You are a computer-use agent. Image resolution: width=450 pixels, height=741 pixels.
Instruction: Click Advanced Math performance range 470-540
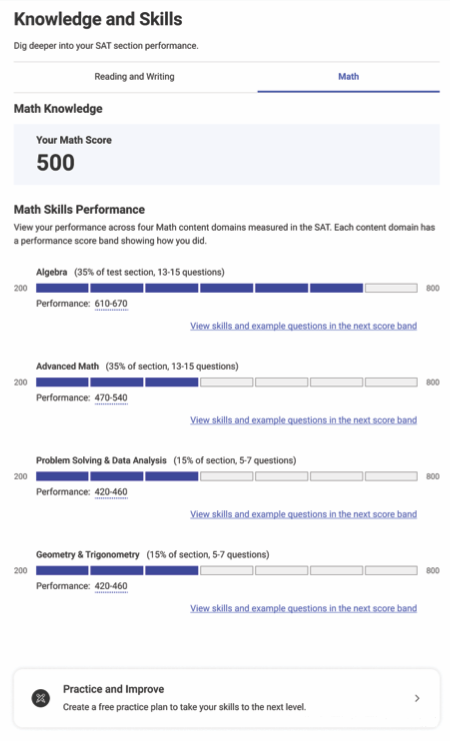pyautogui.click(x=111, y=397)
